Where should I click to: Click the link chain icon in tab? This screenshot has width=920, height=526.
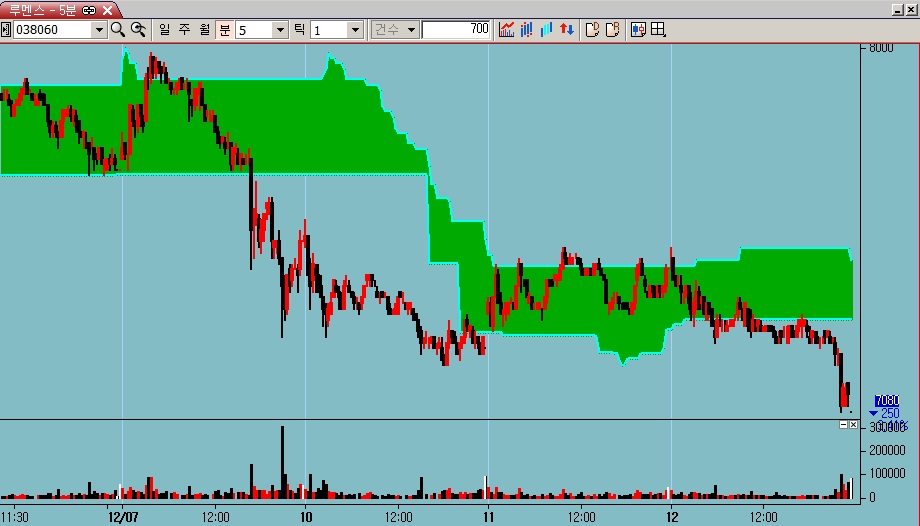pos(89,9)
